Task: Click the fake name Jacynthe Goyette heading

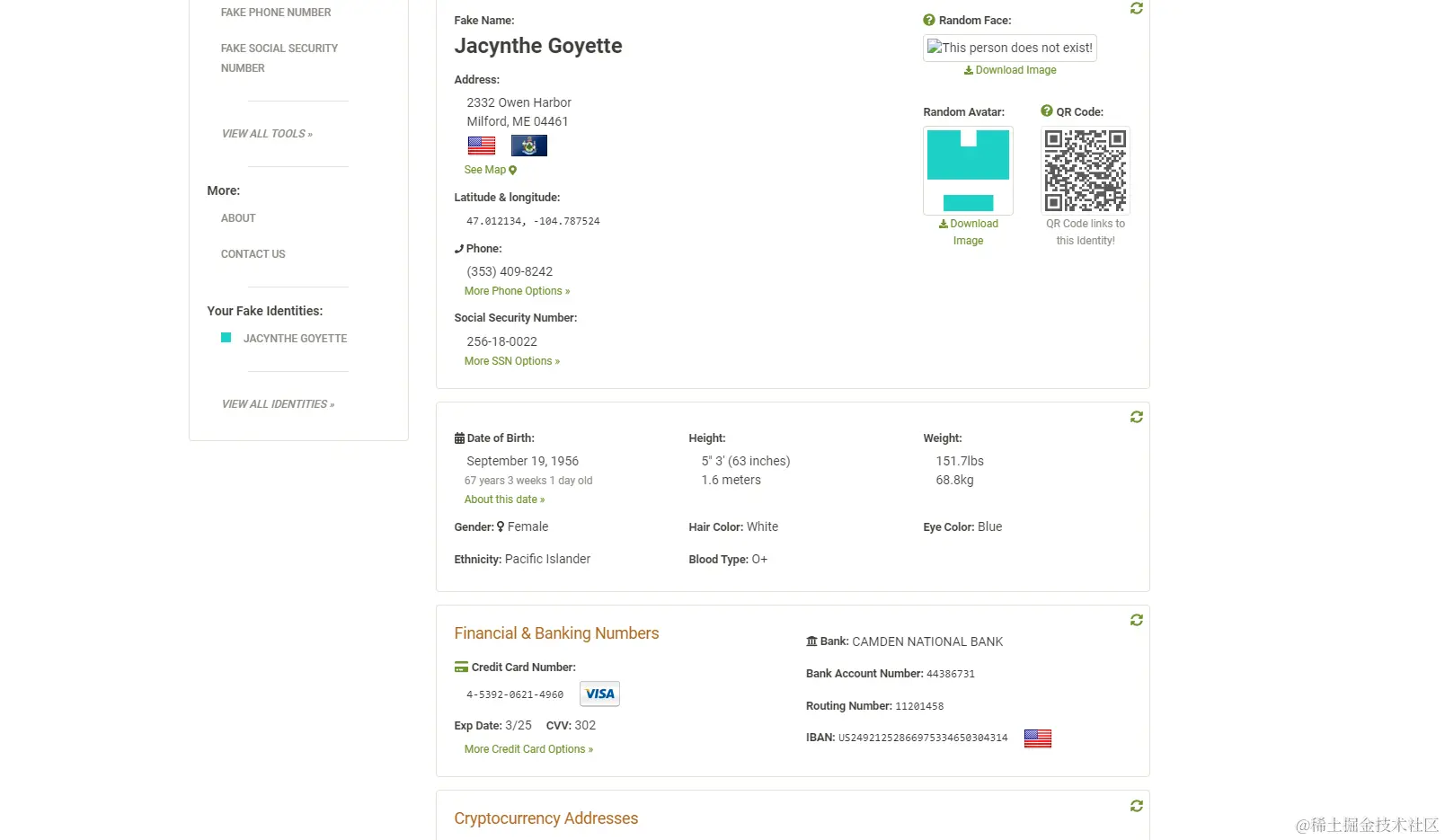Action: tap(538, 46)
